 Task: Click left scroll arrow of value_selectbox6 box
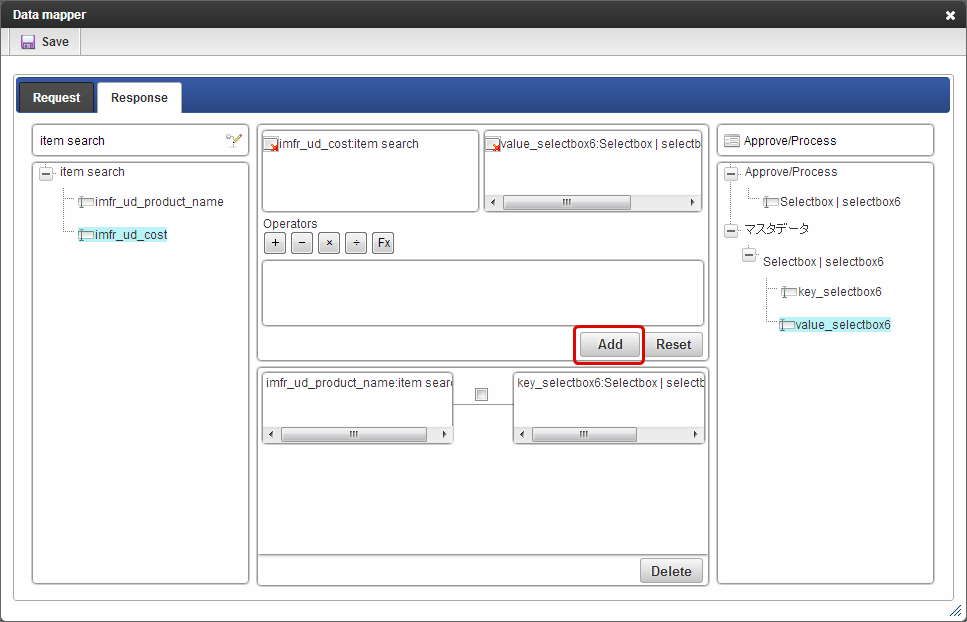(x=493, y=202)
